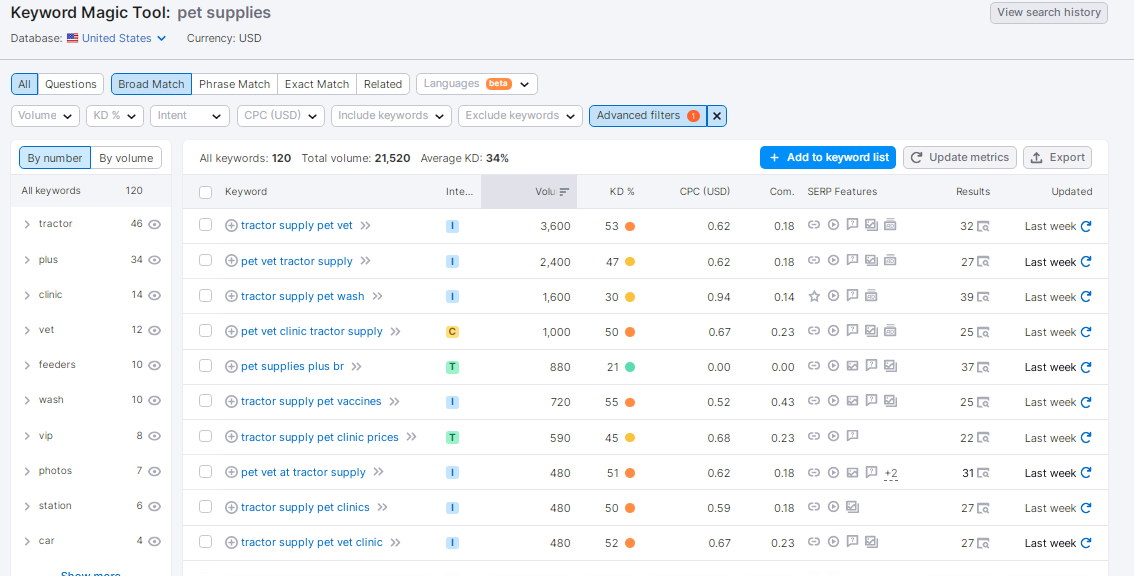
Task: Click the Update metrics button
Action: pyautogui.click(x=960, y=158)
